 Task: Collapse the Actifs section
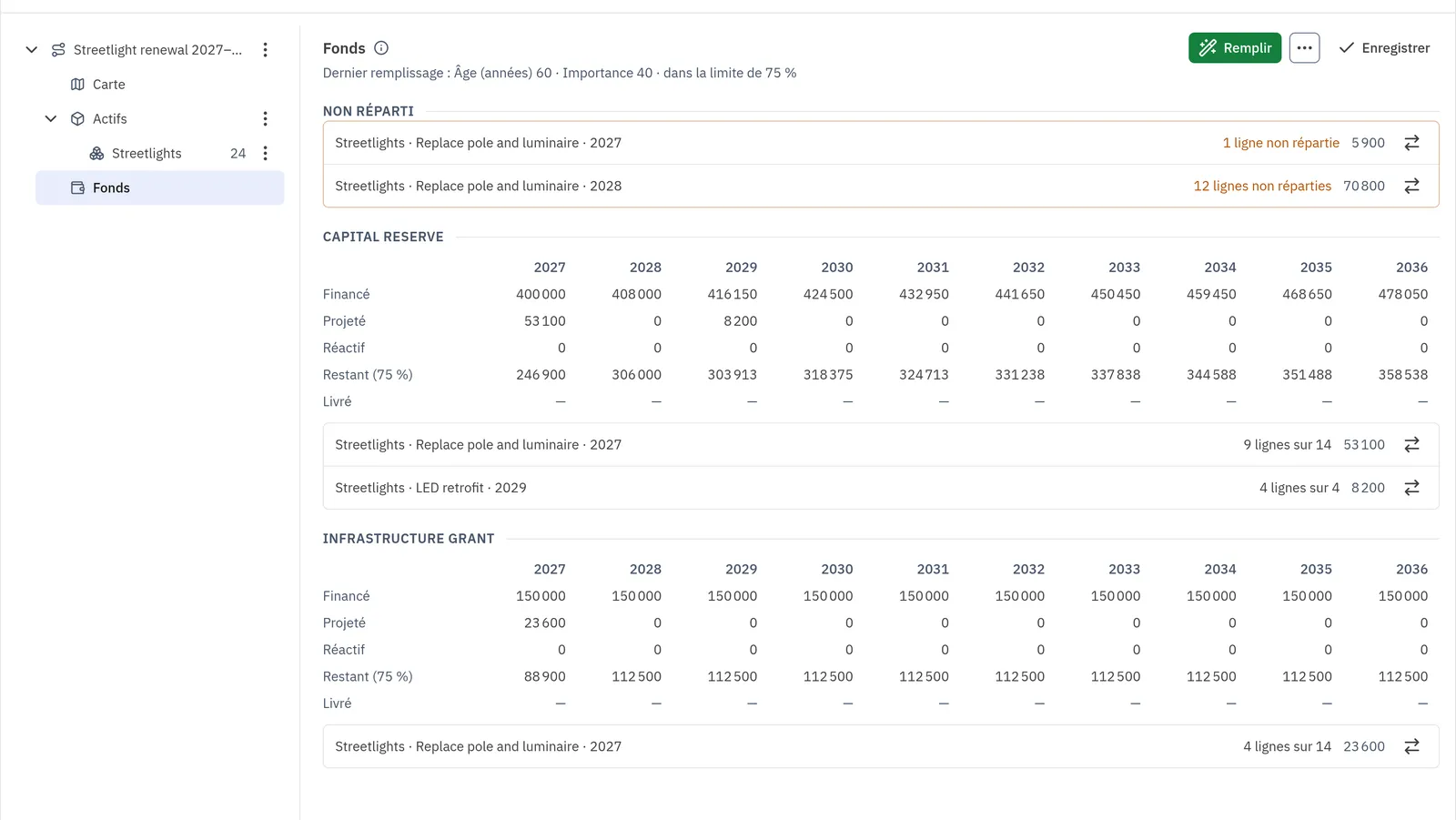click(51, 119)
